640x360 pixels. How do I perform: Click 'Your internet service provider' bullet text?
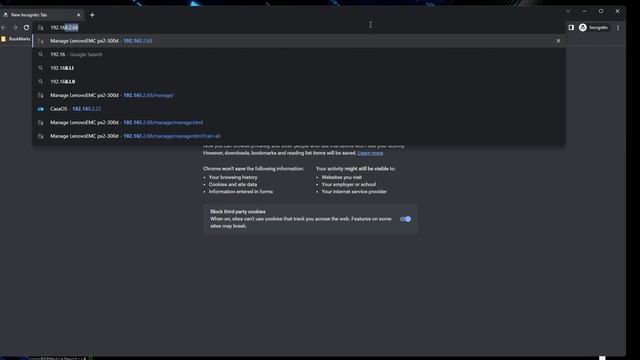[x=354, y=191]
